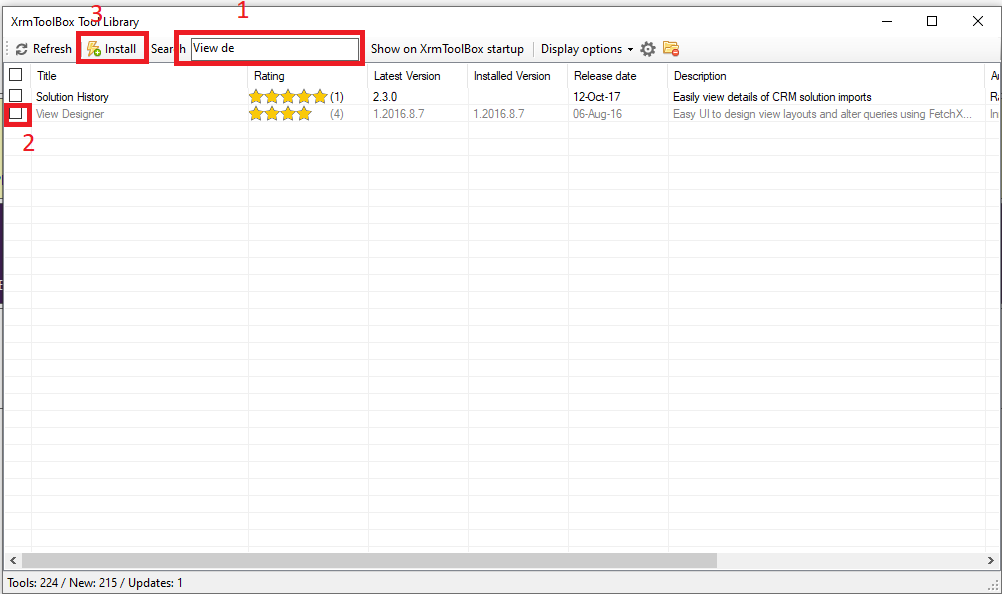Click the Install button
Image resolution: width=1002 pixels, height=594 pixels.
pyautogui.click(x=112, y=49)
